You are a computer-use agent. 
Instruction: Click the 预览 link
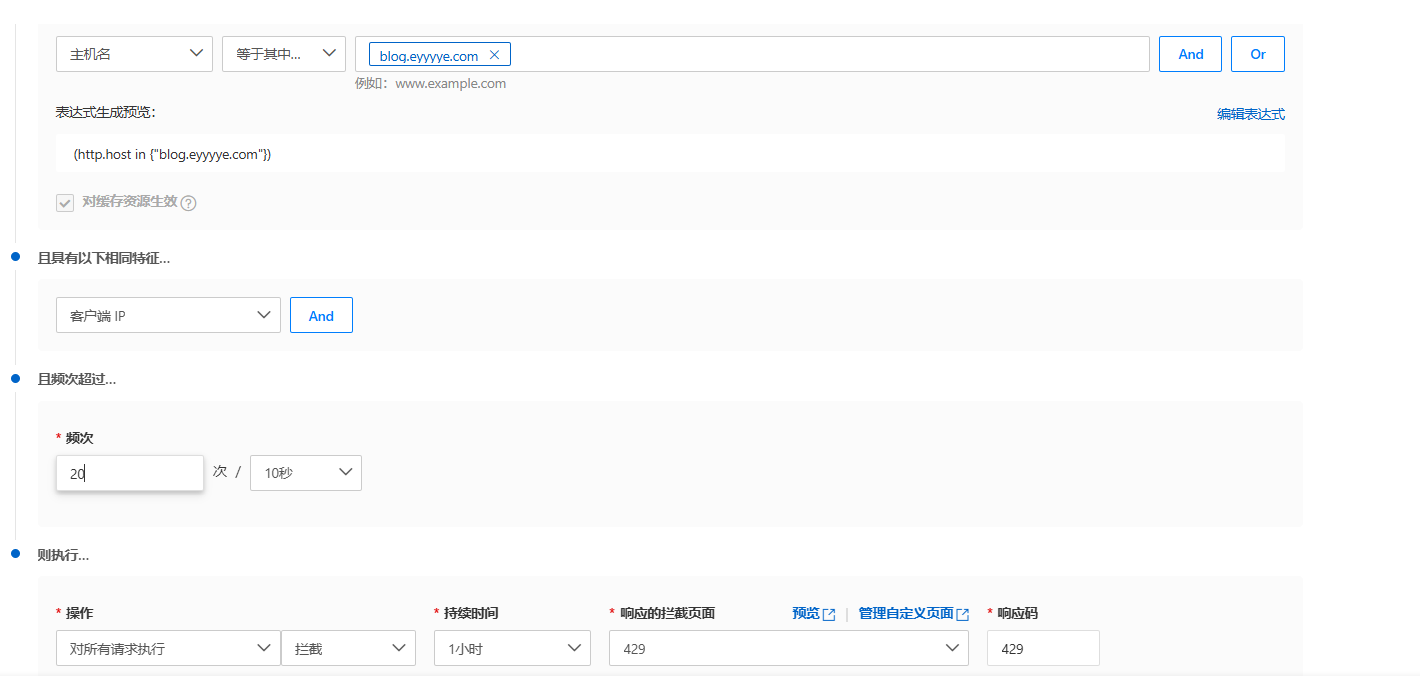click(x=805, y=613)
